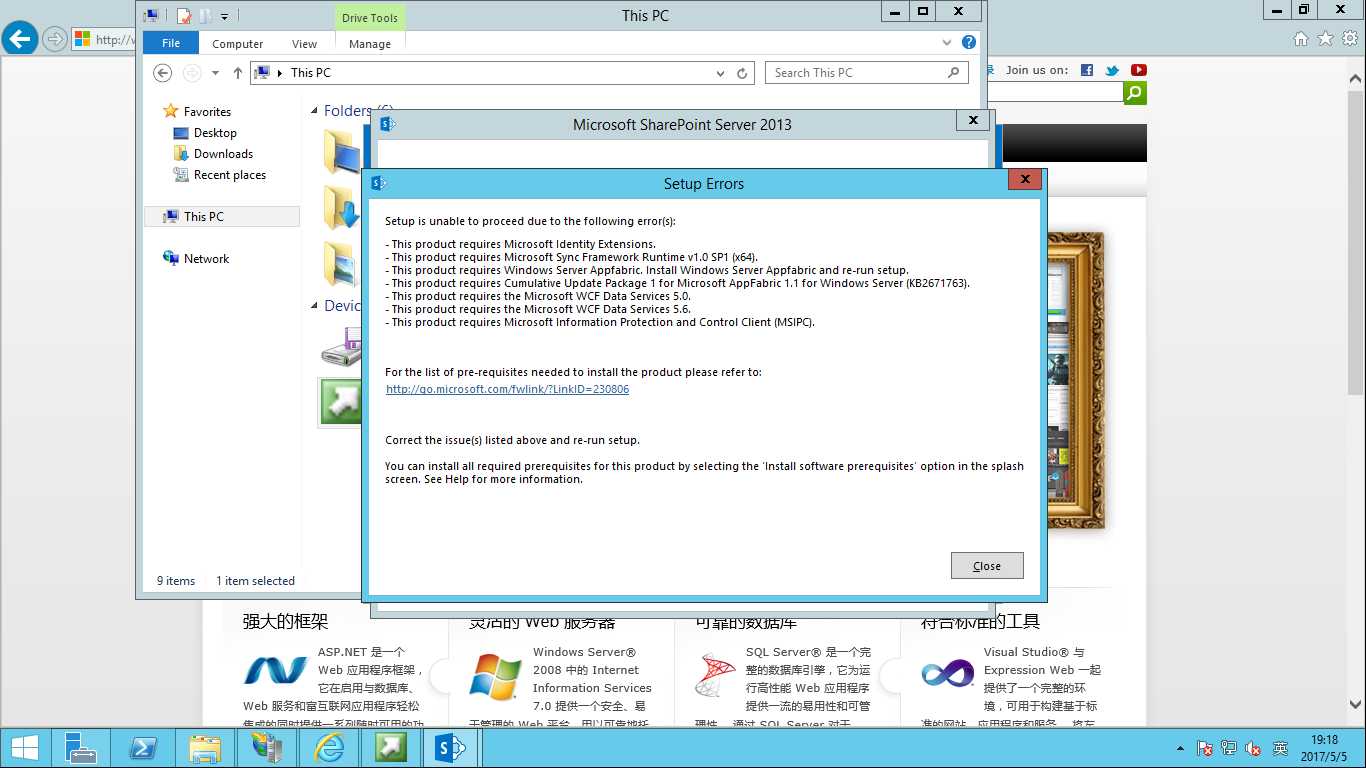The image size is (1366, 768).
Task: Expand the File Explorer ribbon
Action: [x=947, y=43]
